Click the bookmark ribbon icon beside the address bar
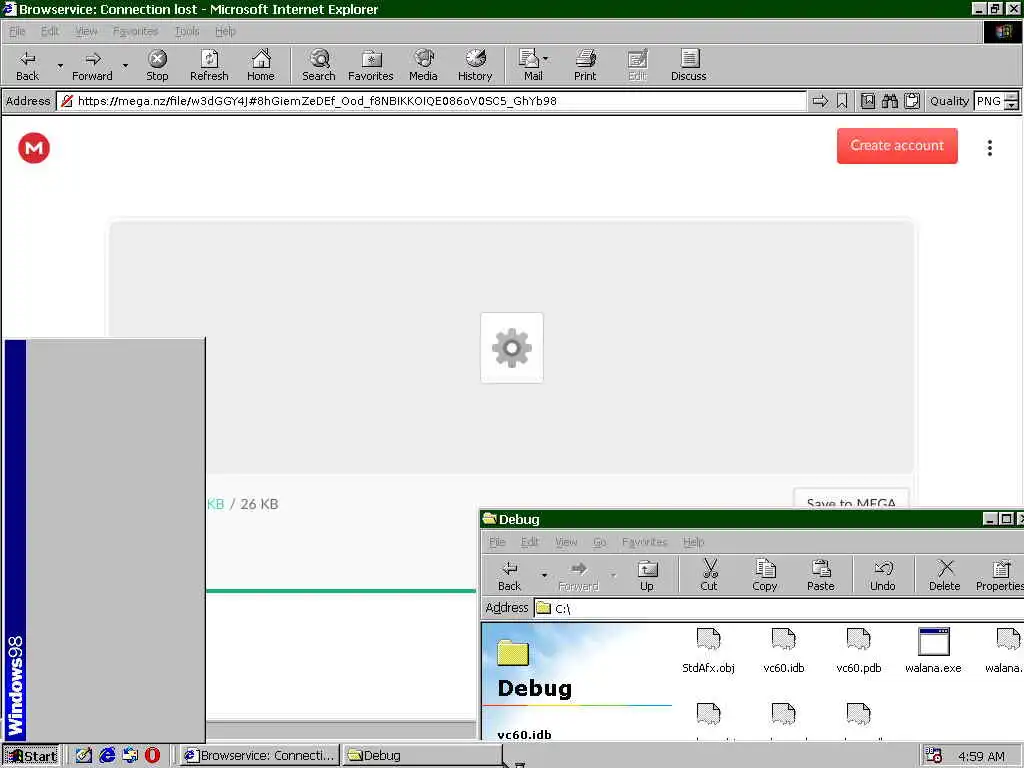 click(x=842, y=101)
